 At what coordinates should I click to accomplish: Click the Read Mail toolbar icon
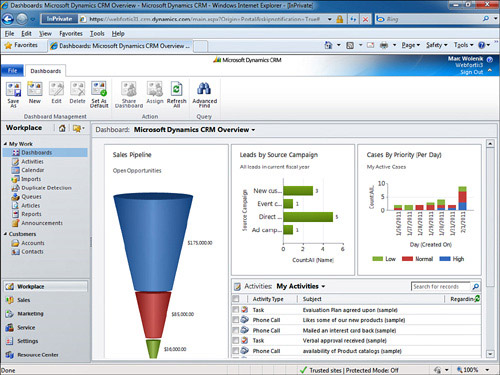click(370, 45)
